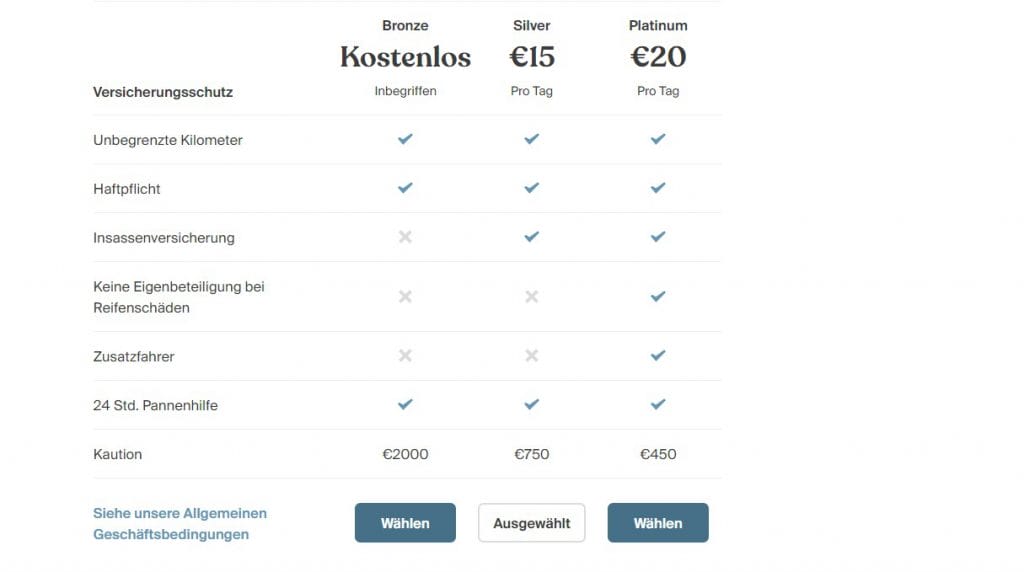Screen dimensions: 1024x572
Task: Click Silver checkmark for 24 Std. Pannenhilfe
Action: click(x=532, y=404)
